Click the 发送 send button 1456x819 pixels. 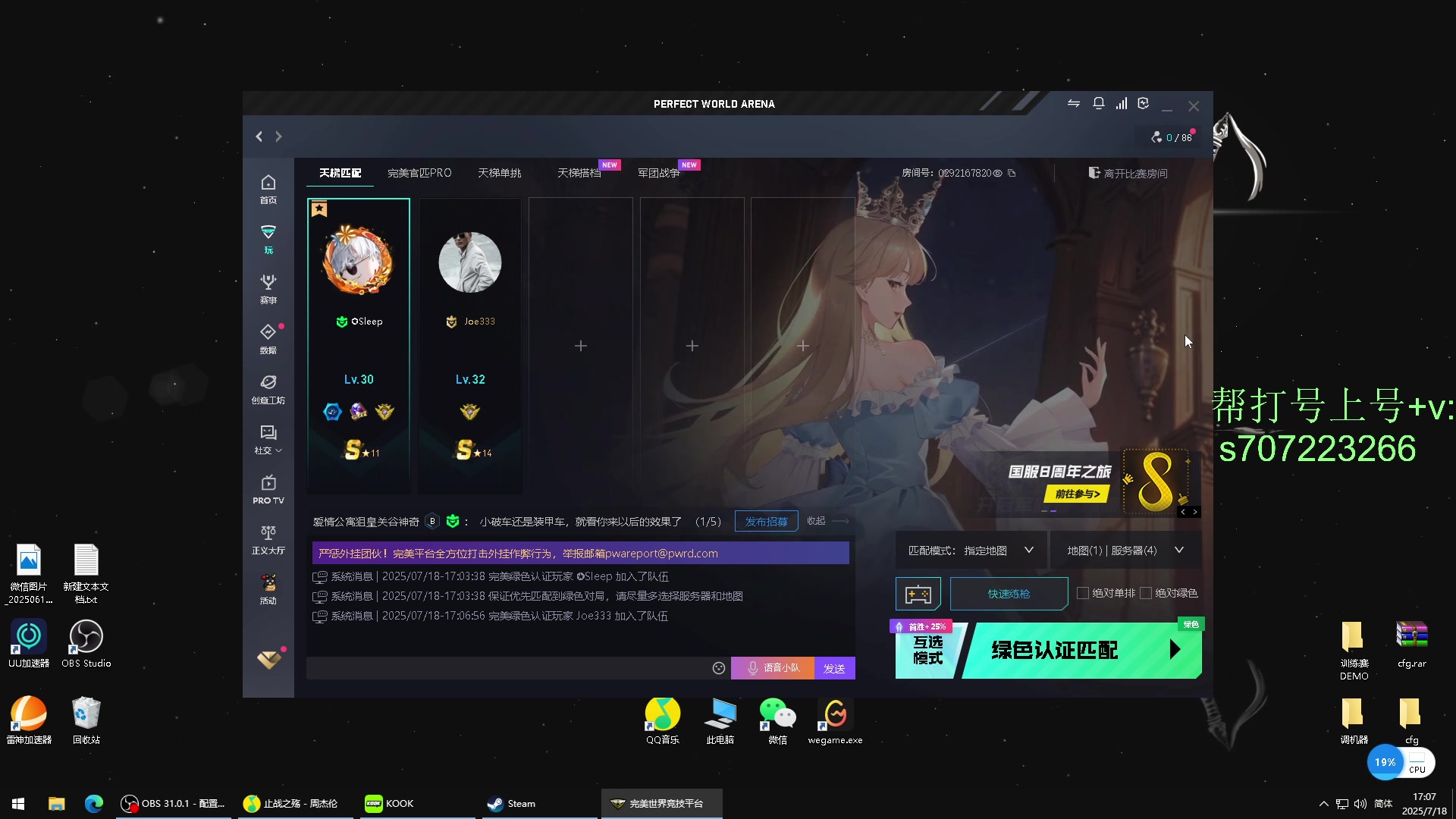coord(834,668)
